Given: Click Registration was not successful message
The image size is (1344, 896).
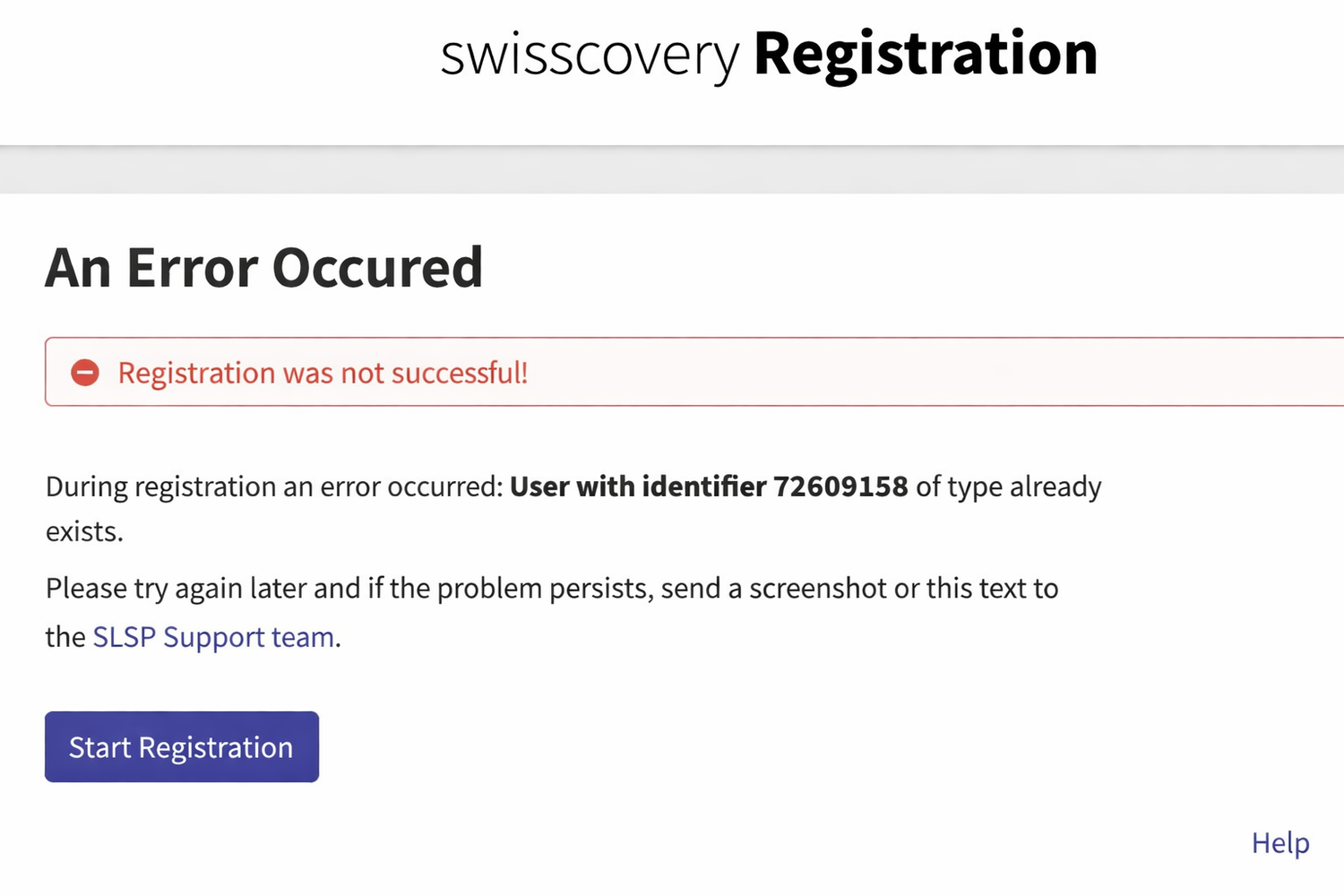Looking at the screenshot, I should tap(323, 373).
